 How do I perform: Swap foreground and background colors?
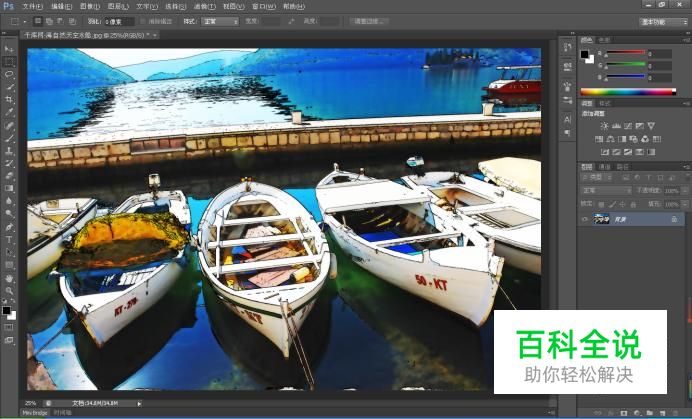click(x=13, y=302)
